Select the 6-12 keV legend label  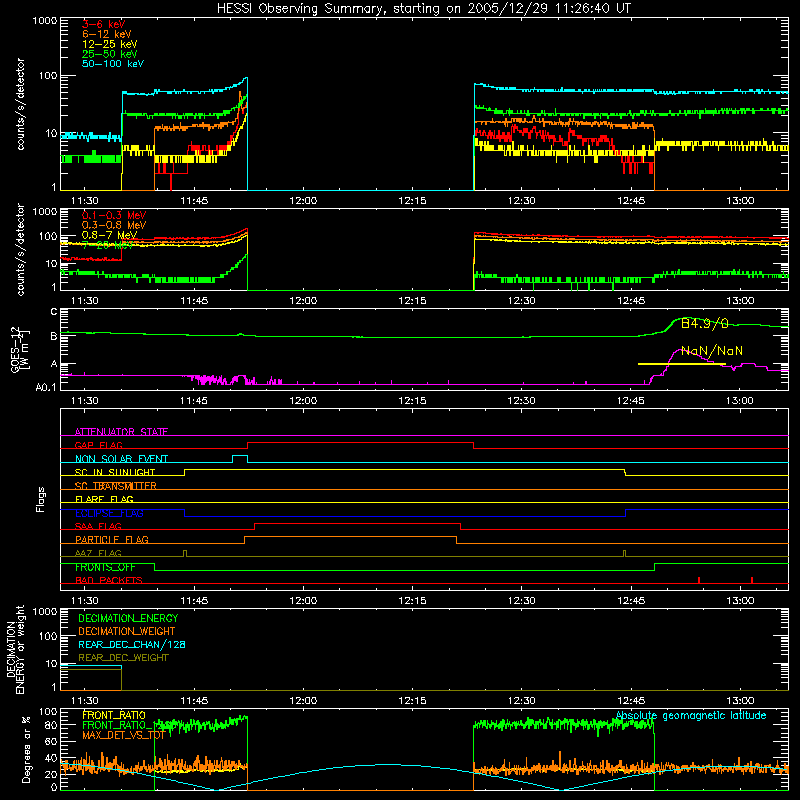coord(106,34)
